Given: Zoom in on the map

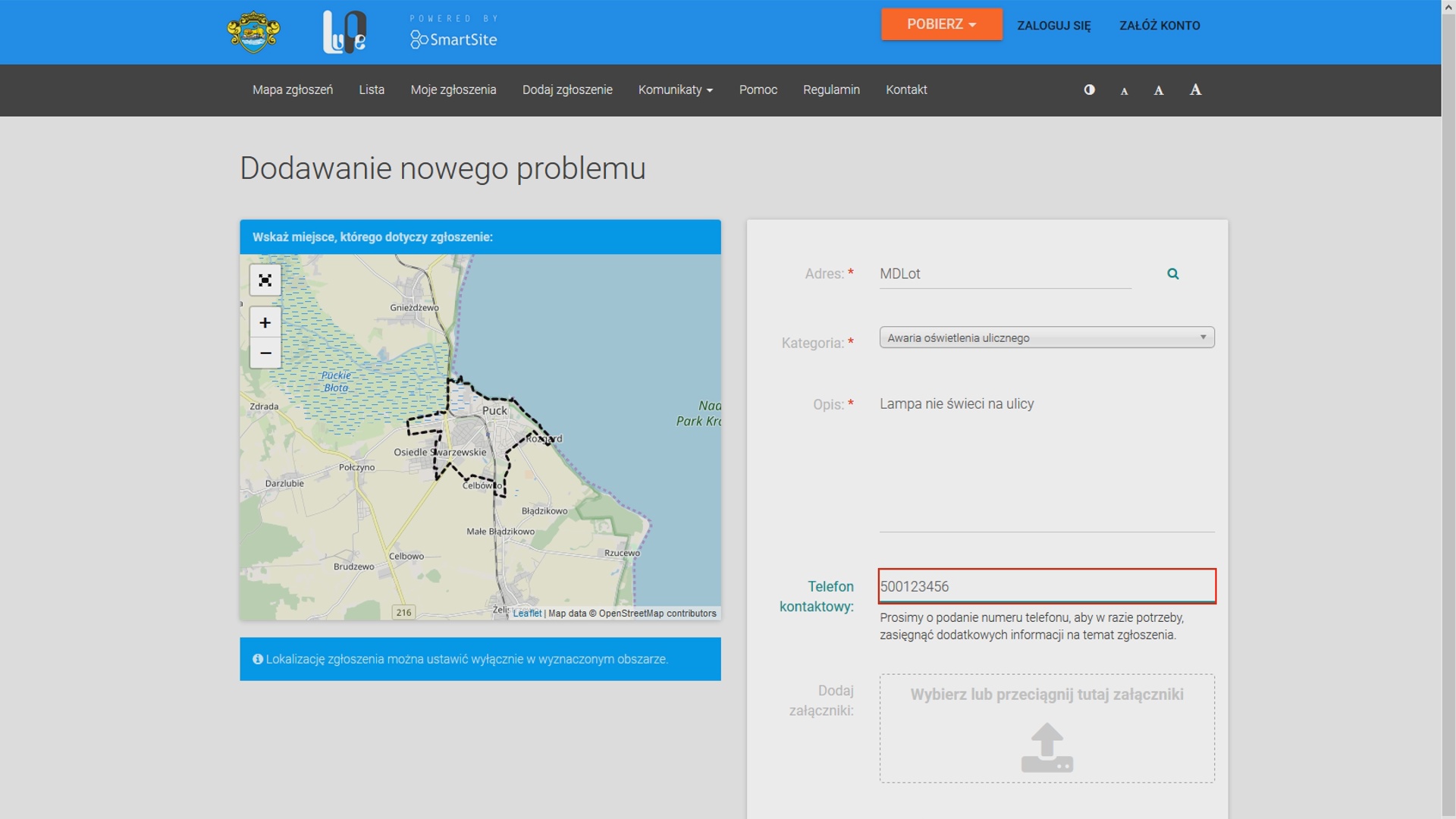Looking at the screenshot, I should click(x=265, y=323).
